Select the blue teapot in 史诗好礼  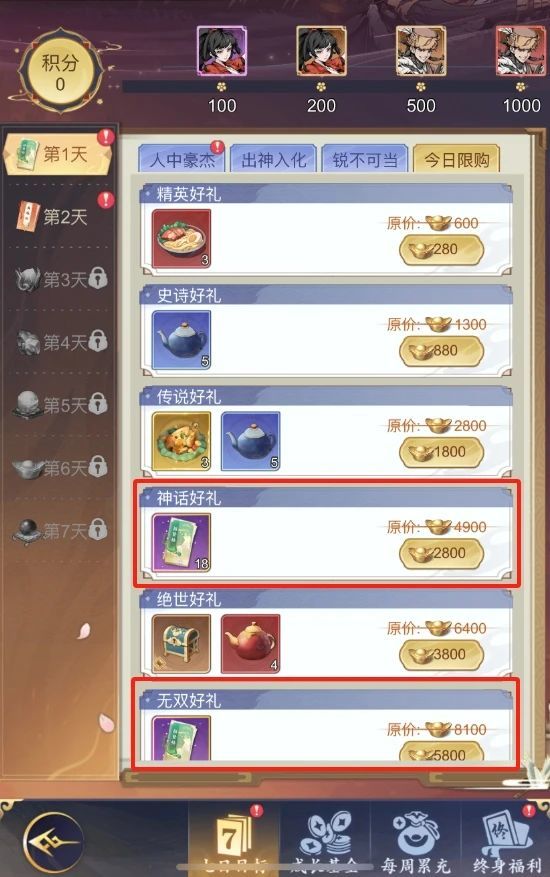click(181, 340)
